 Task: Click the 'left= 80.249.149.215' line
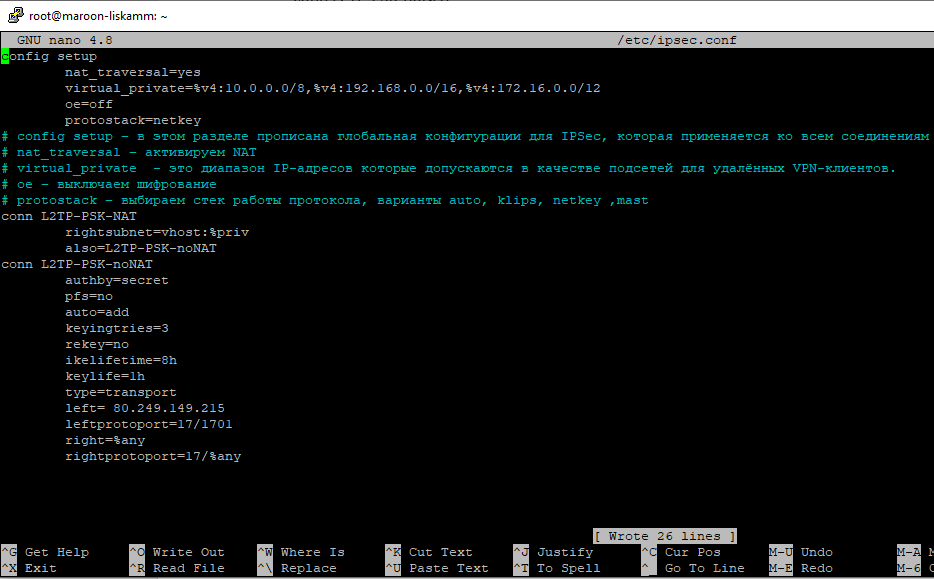145,409
